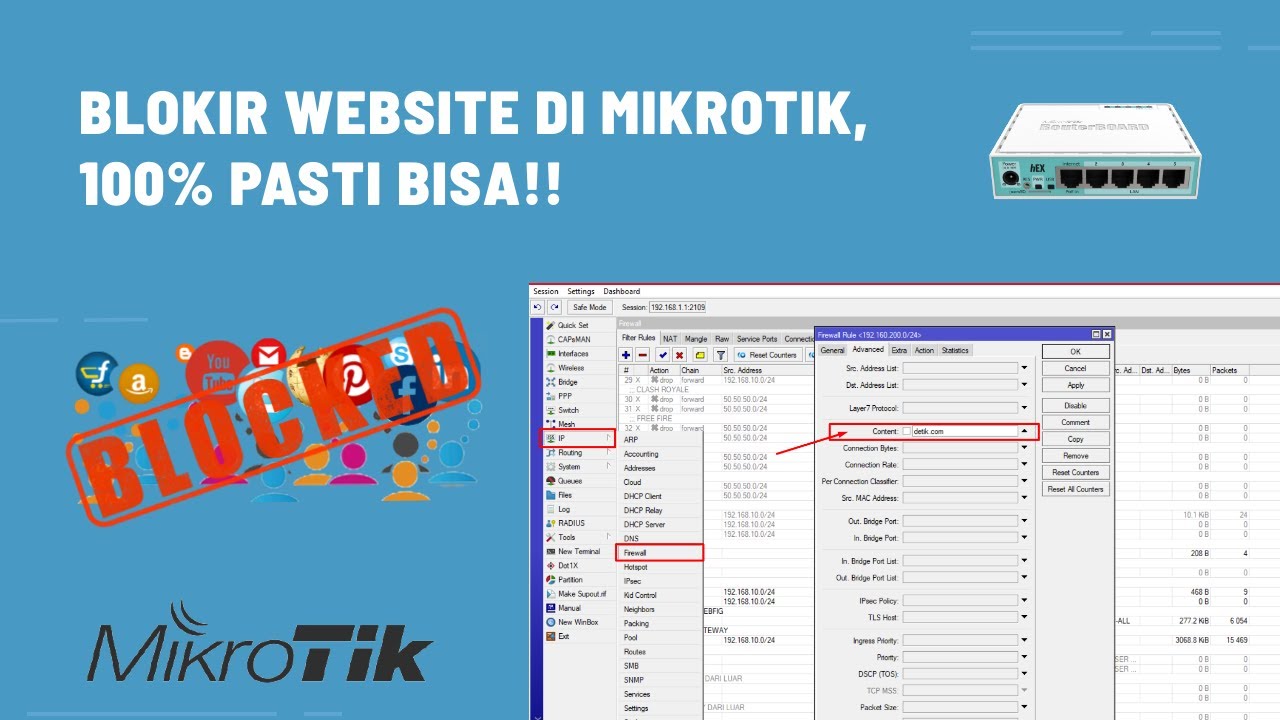The height and width of the screenshot is (720, 1280).
Task: Click the redo arrow icon in WinBox toolbar
Action: (x=554, y=307)
